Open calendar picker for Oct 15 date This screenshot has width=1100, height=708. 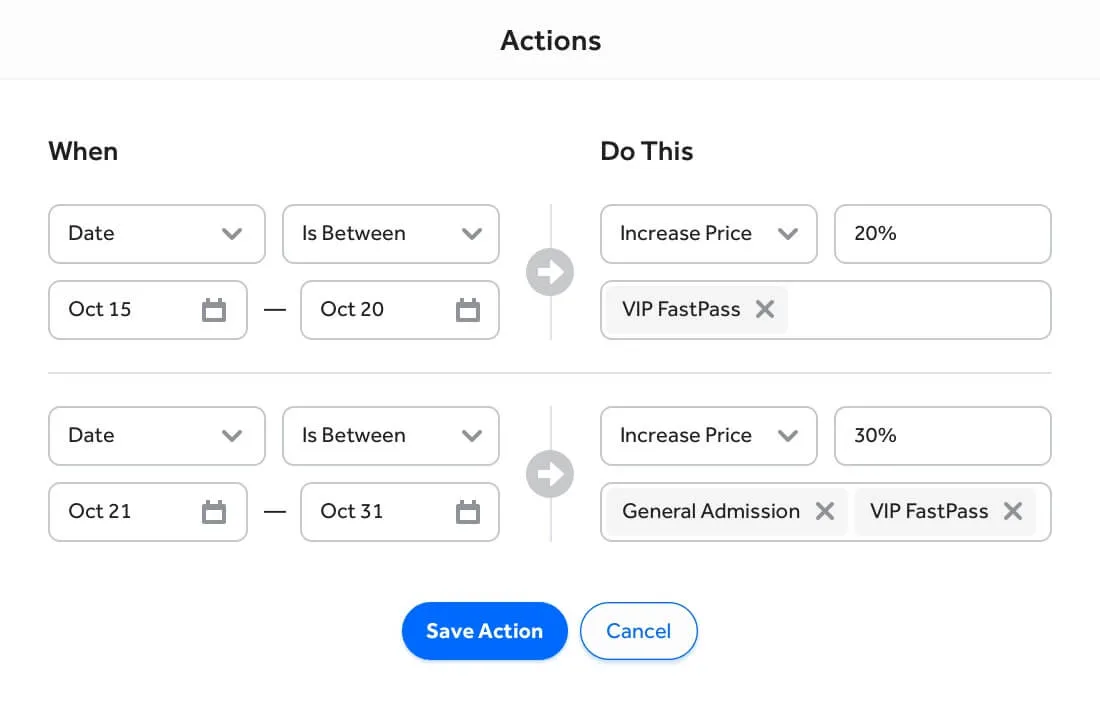click(214, 309)
